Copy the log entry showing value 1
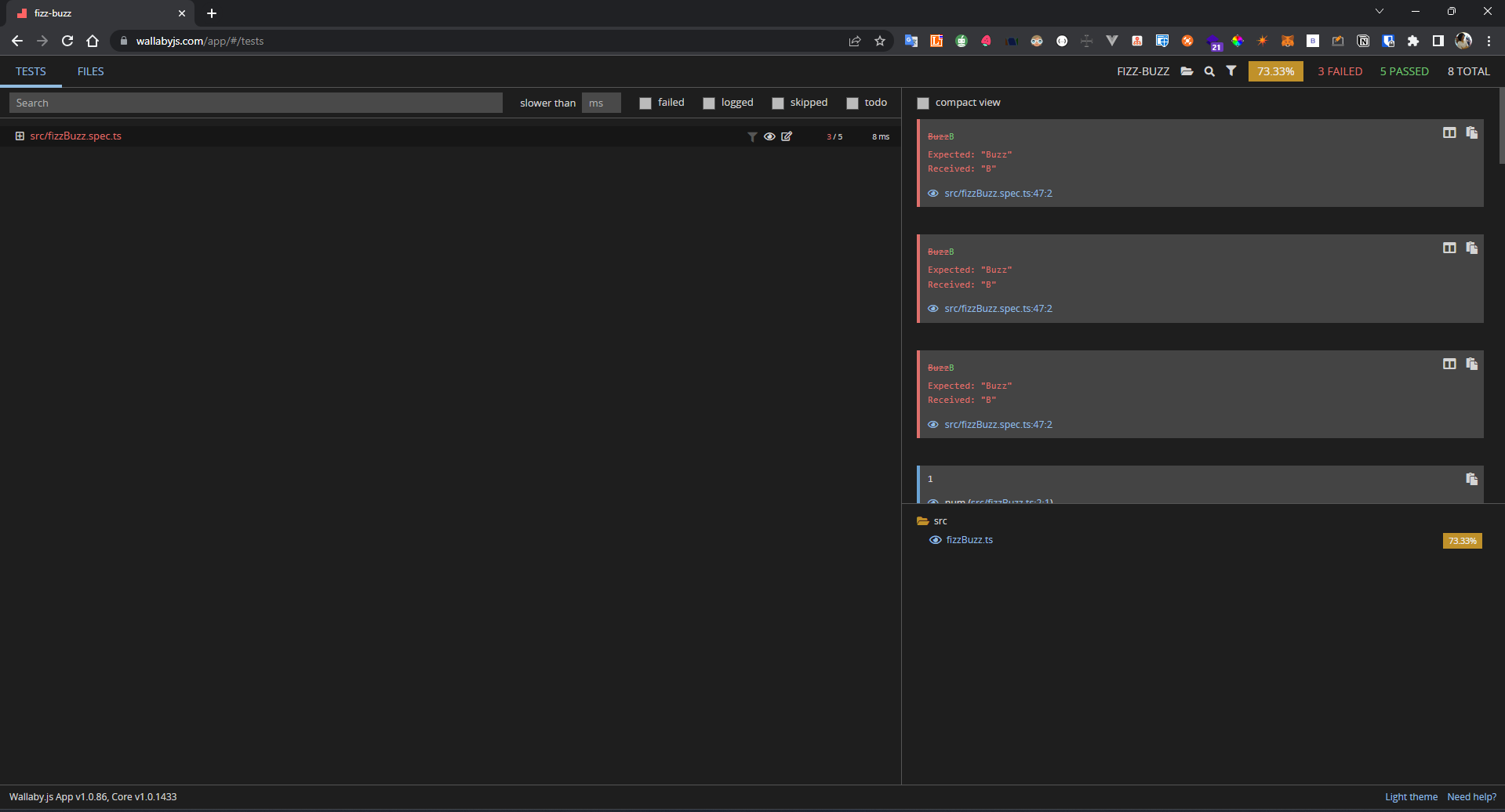The height and width of the screenshot is (812, 1505). (1471, 479)
